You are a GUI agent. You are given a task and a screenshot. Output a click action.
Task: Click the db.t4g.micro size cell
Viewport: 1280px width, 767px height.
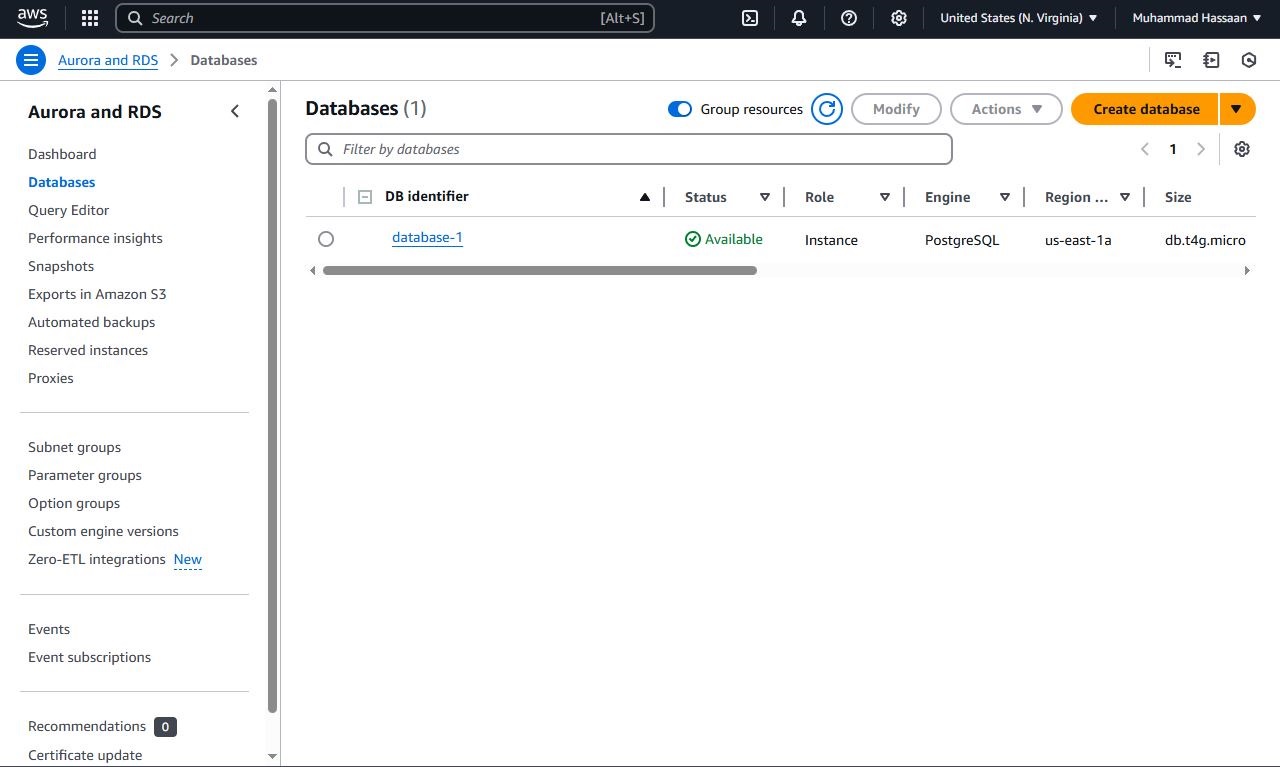pyautogui.click(x=1205, y=240)
